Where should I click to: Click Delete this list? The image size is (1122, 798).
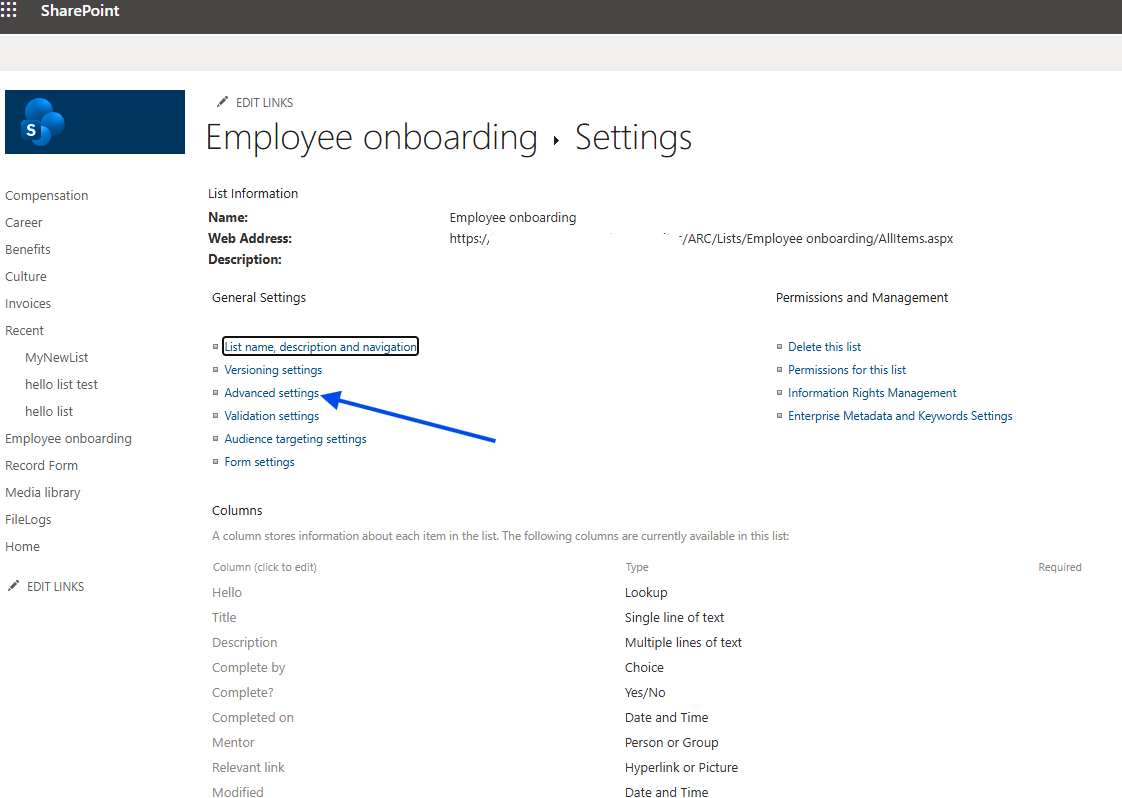pyautogui.click(x=824, y=347)
